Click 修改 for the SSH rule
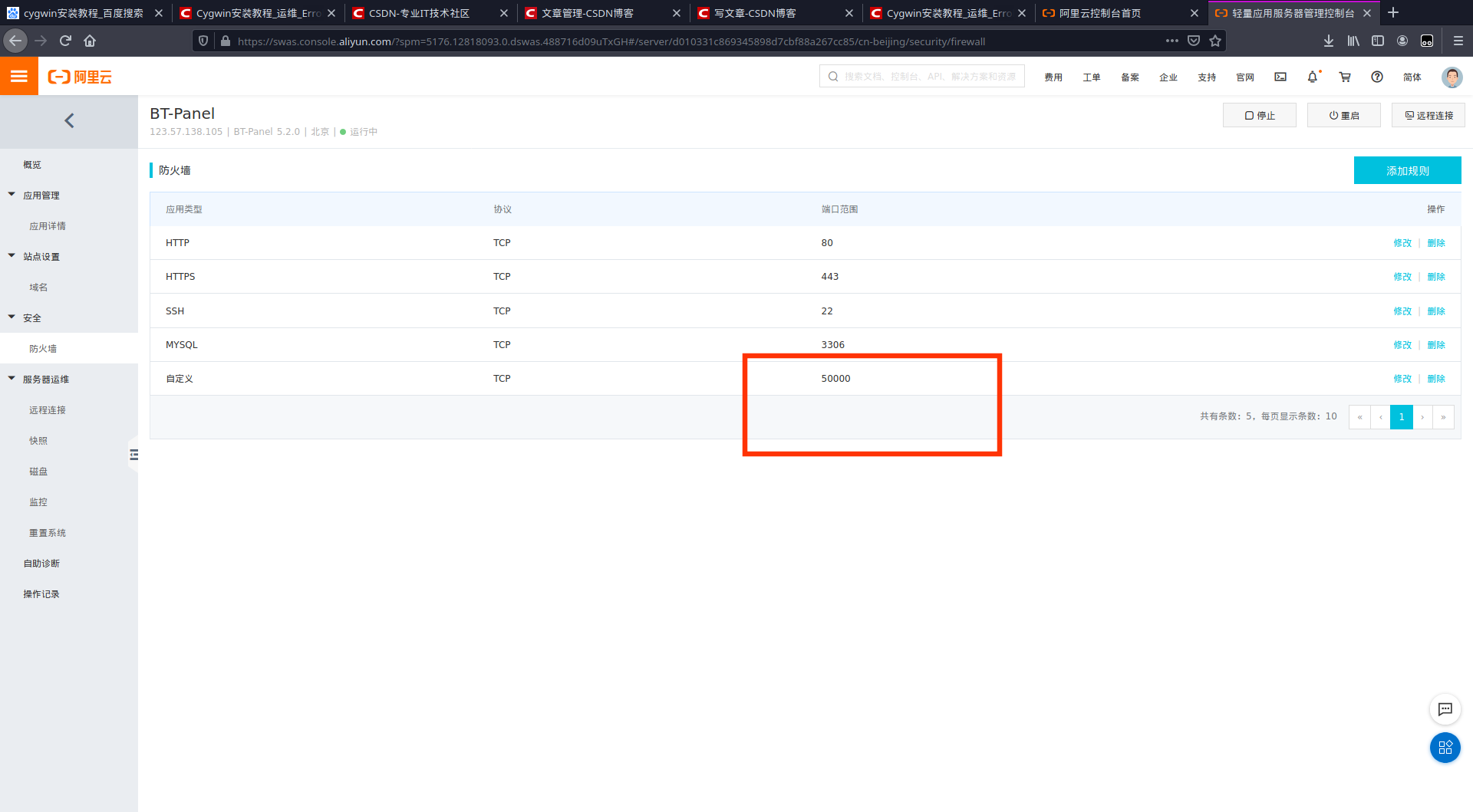The width and height of the screenshot is (1473, 812). click(1402, 311)
